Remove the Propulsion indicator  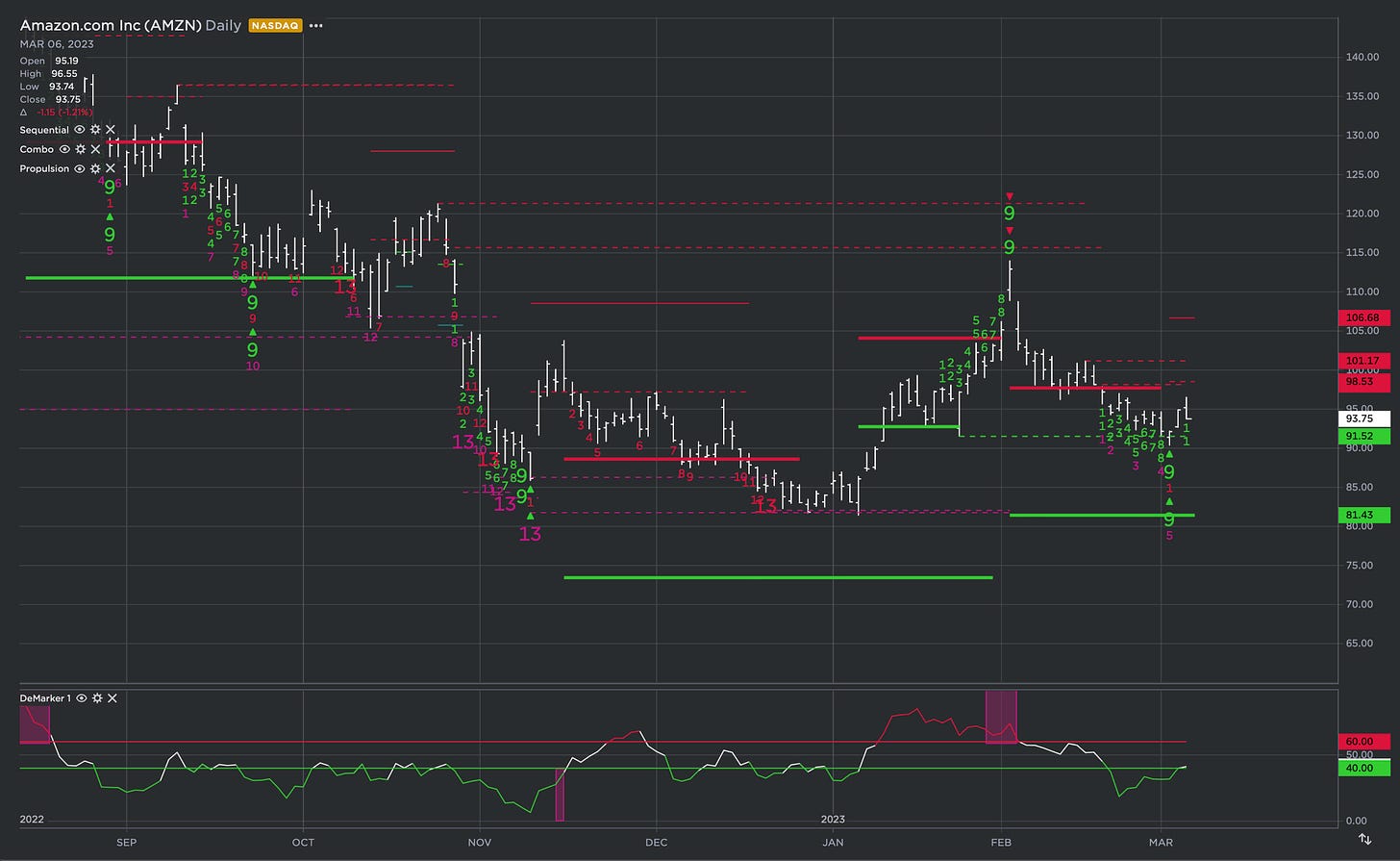pyautogui.click(x=111, y=168)
